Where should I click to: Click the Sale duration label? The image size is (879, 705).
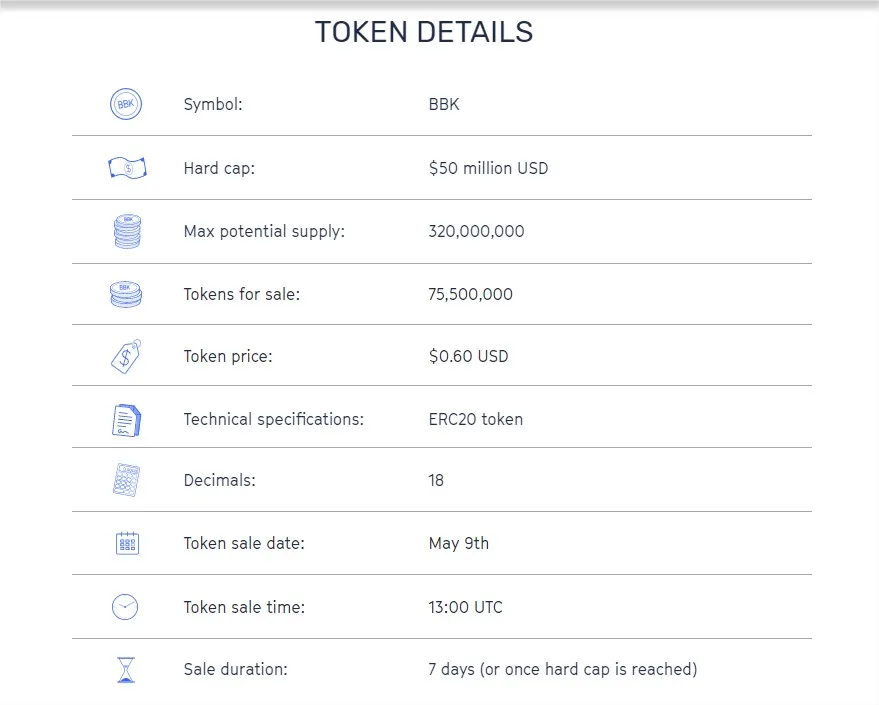(235, 669)
